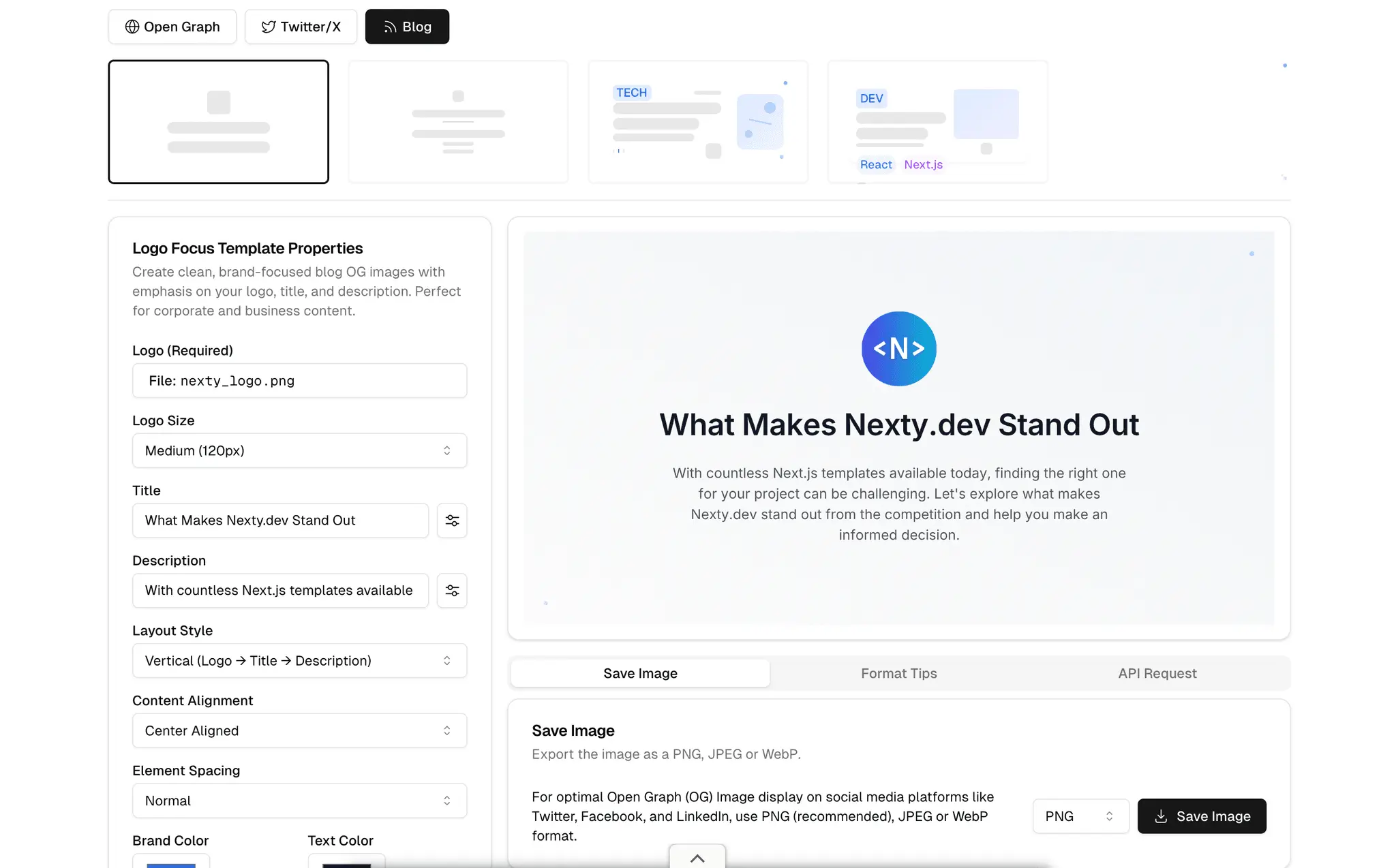
Task: Pick the TECH blog template thumbnail
Action: click(698, 122)
